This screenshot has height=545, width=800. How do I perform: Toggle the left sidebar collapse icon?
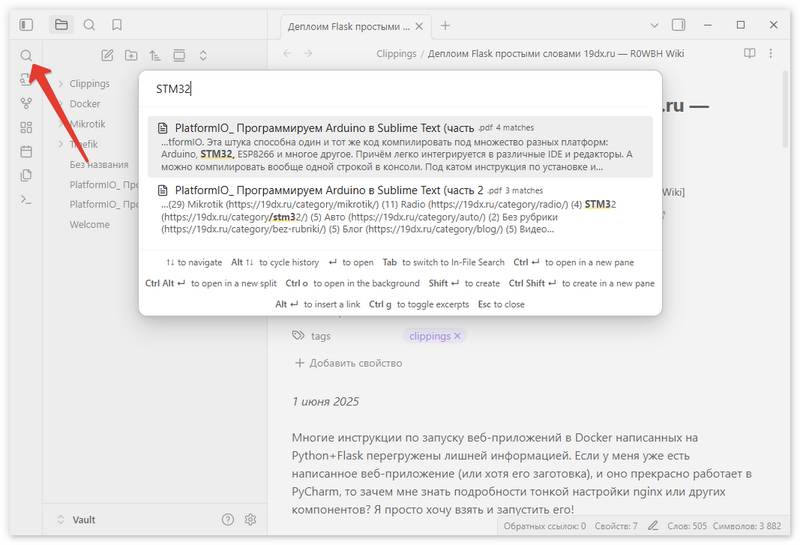tap(26, 24)
